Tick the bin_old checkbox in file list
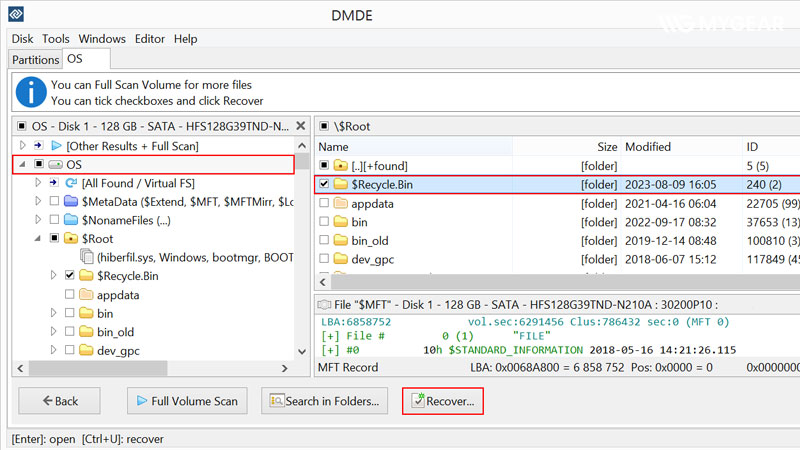800x450 pixels. (324, 240)
